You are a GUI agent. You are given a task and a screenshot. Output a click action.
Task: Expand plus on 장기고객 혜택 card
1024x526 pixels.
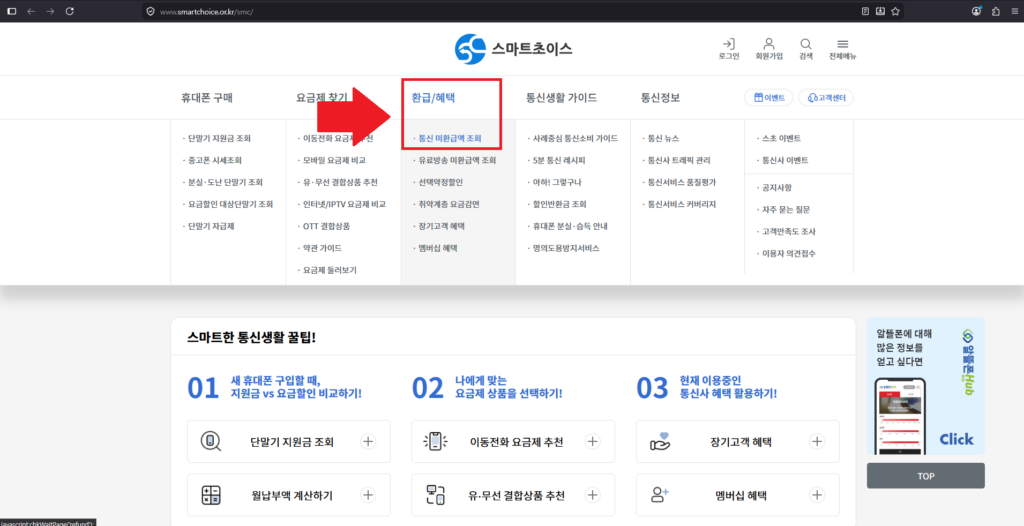[817, 442]
